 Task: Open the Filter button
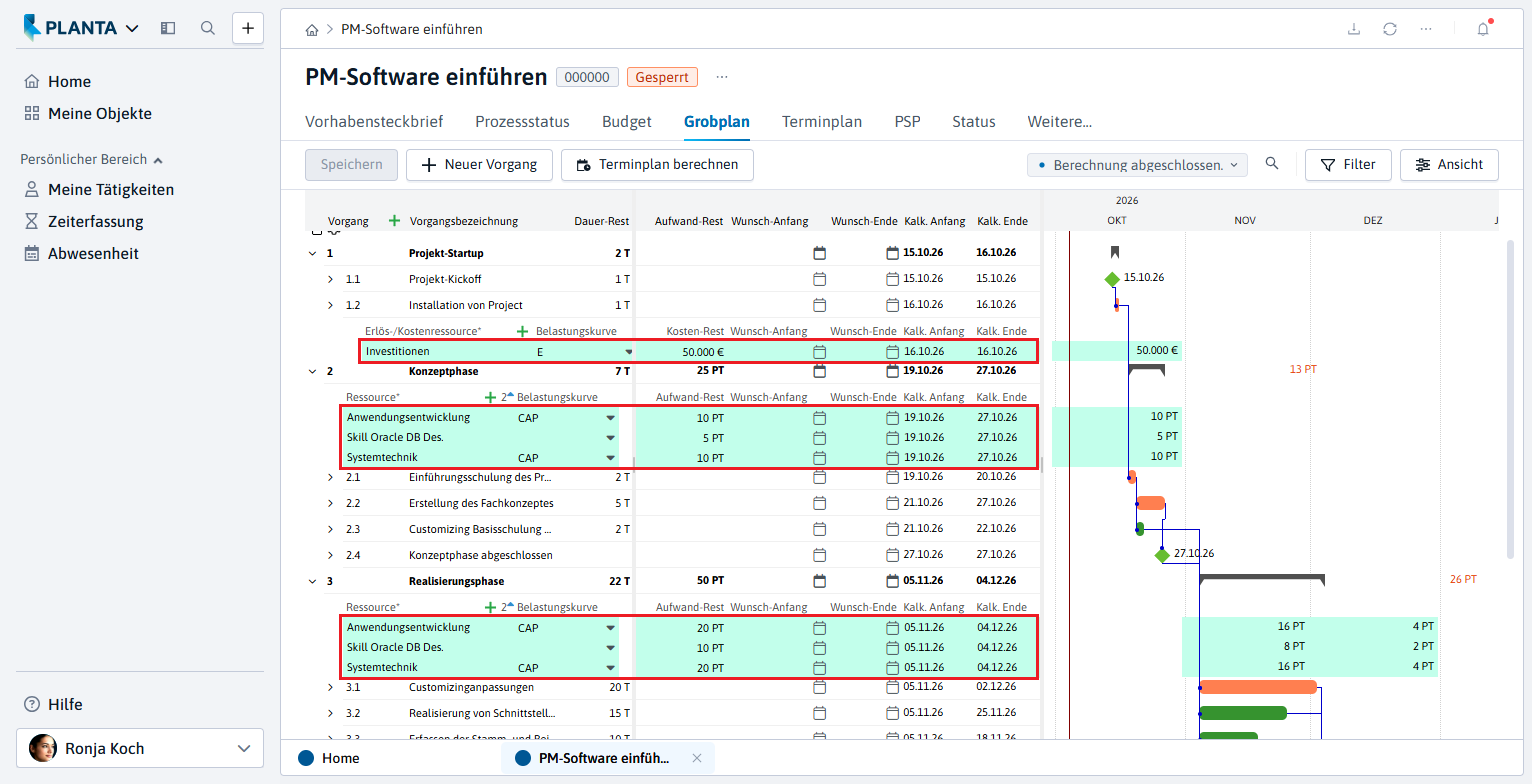(x=1348, y=165)
